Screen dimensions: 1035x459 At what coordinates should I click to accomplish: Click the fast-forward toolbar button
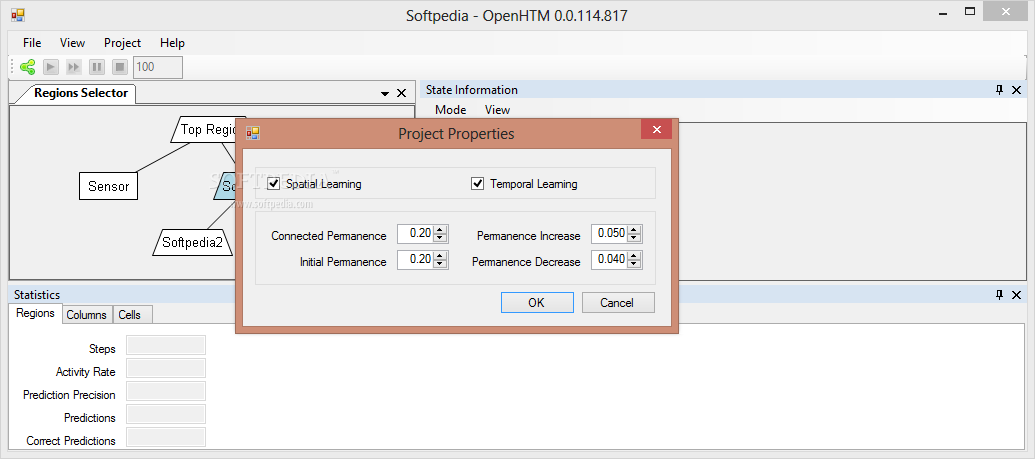(74, 67)
